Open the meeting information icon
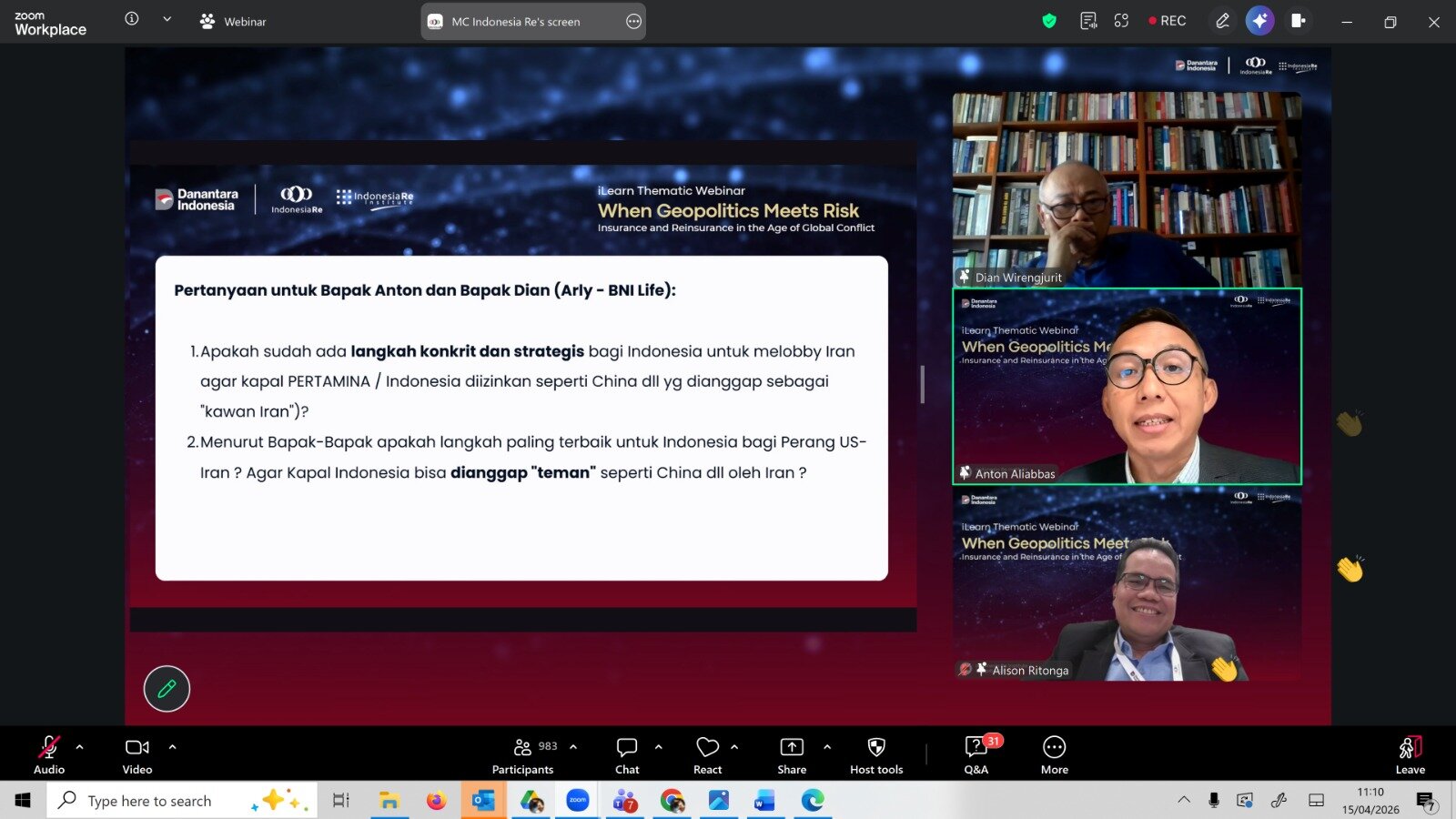 click(132, 19)
